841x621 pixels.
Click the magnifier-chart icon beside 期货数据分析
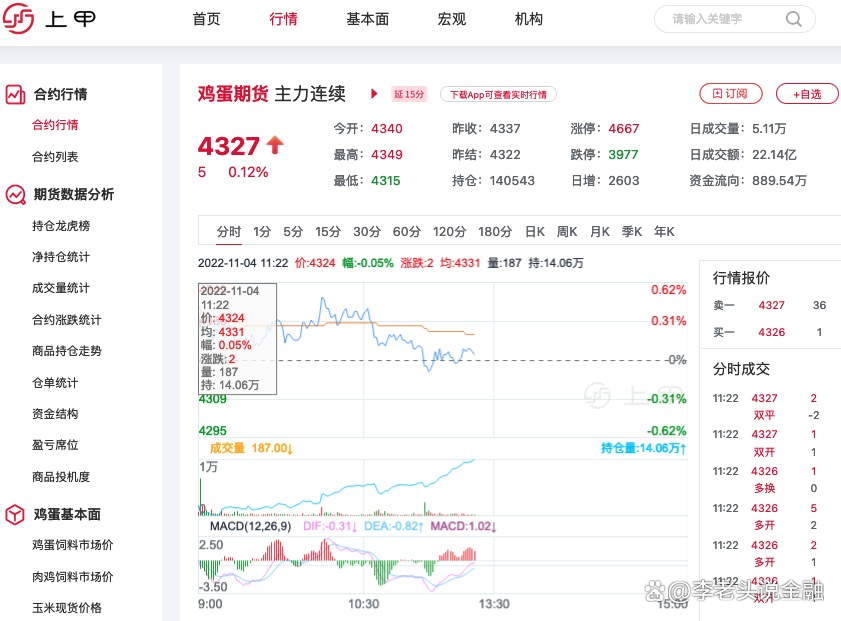[x=14, y=195]
